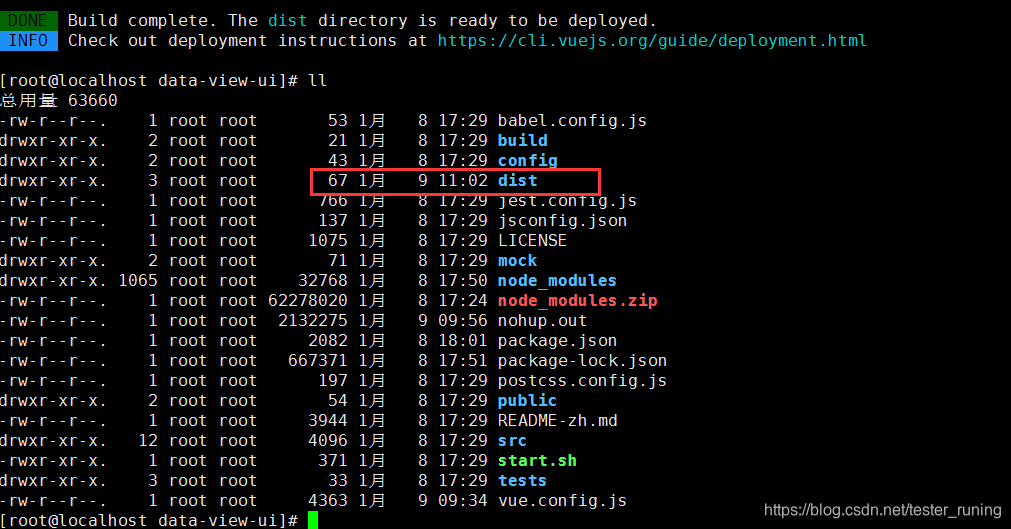1011x529 pixels.
Task: Click the file size 62278020
Action: point(308,301)
